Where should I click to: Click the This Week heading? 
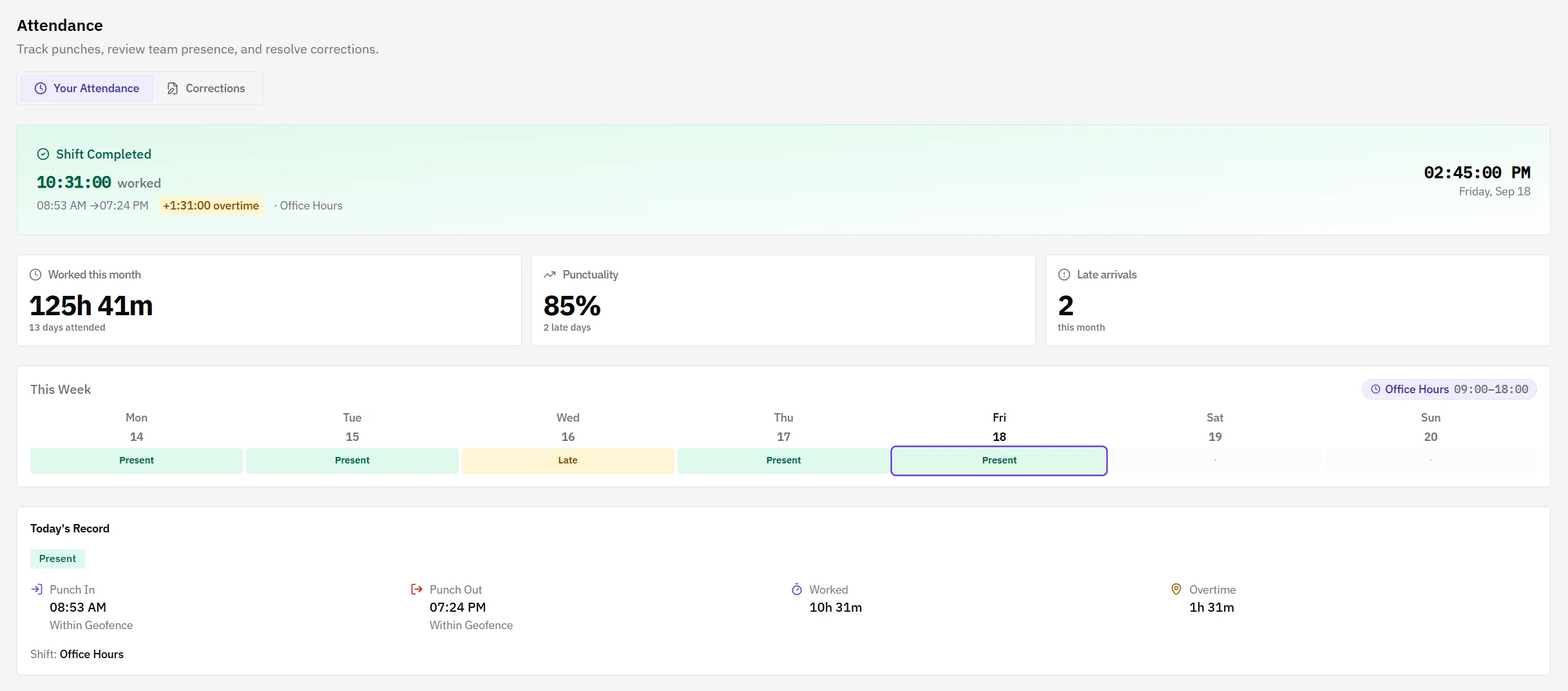pyautogui.click(x=61, y=389)
